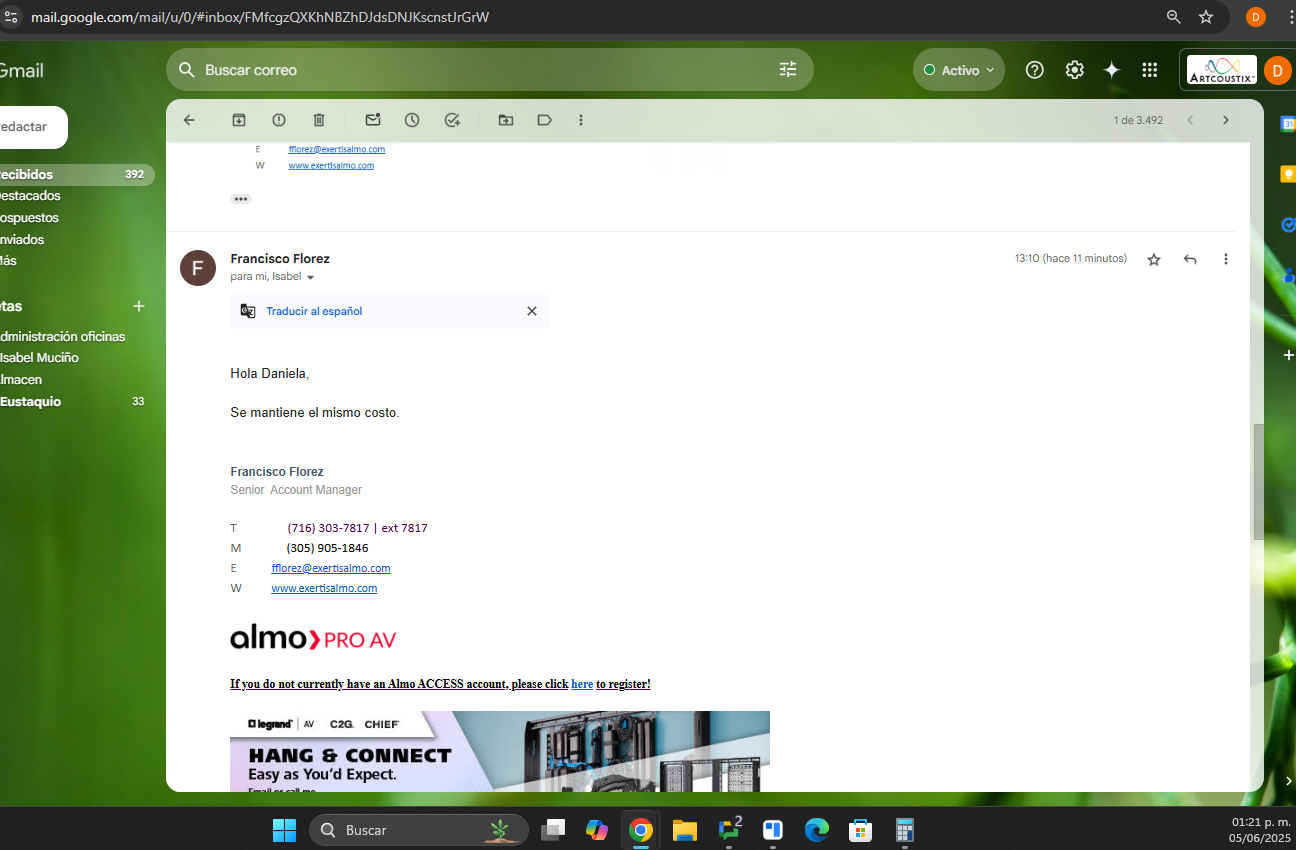Click 'here' link to register
1296x850 pixels.
[582, 684]
